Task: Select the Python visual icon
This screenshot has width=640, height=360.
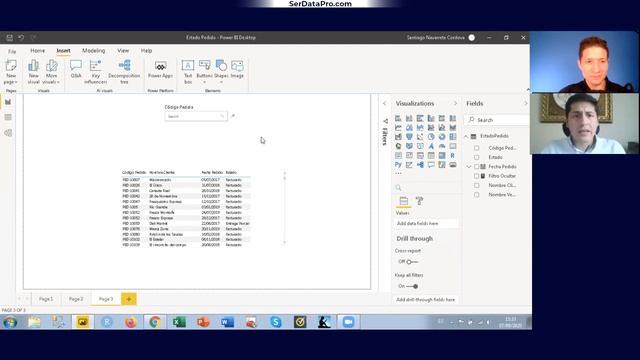Action: coord(398,165)
